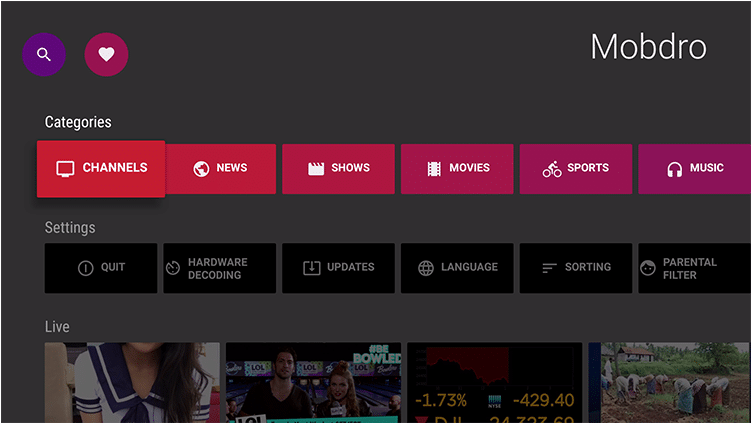
Task: Open favorites with the heart icon
Action: [106, 55]
